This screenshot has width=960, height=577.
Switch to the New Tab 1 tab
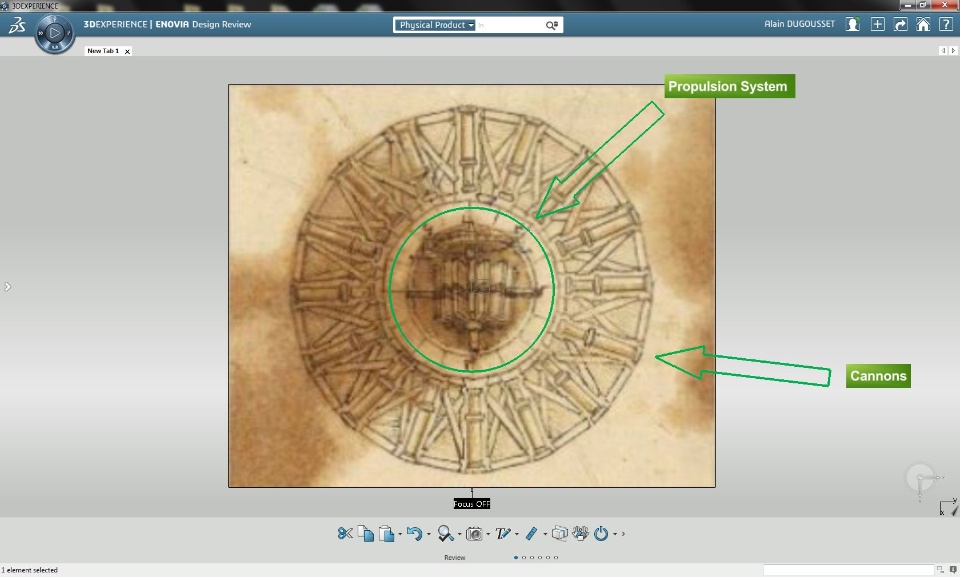point(103,51)
